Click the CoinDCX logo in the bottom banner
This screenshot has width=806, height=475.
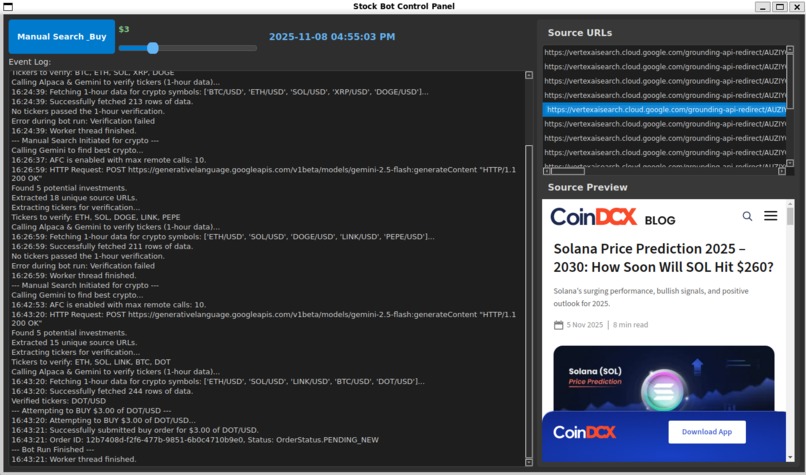584,432
